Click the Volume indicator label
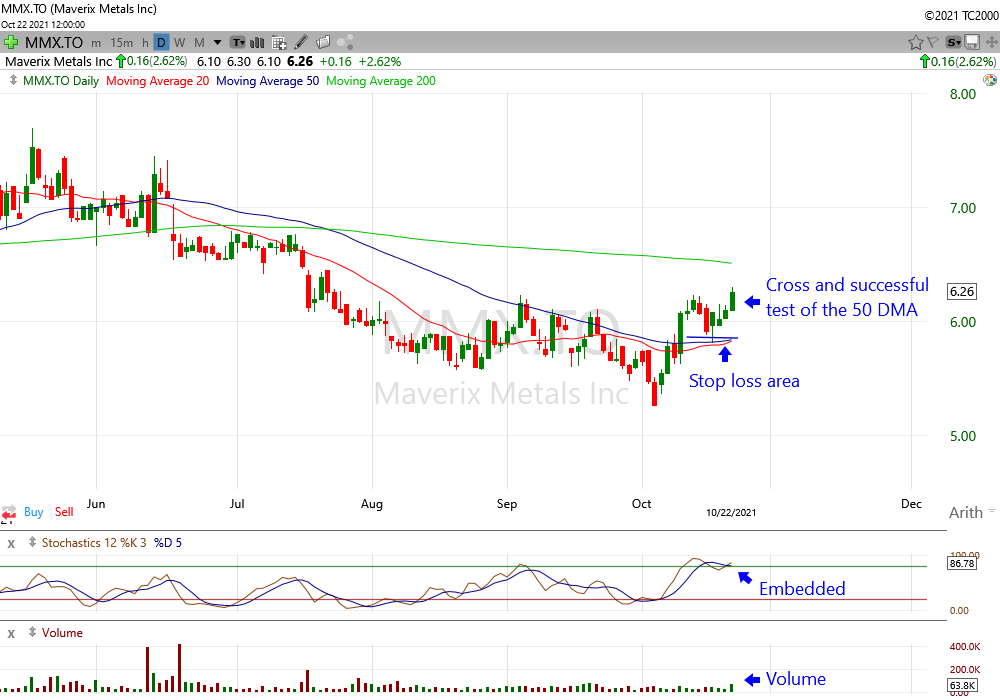This screenshot has height=700, width=1000. point(62,632)
